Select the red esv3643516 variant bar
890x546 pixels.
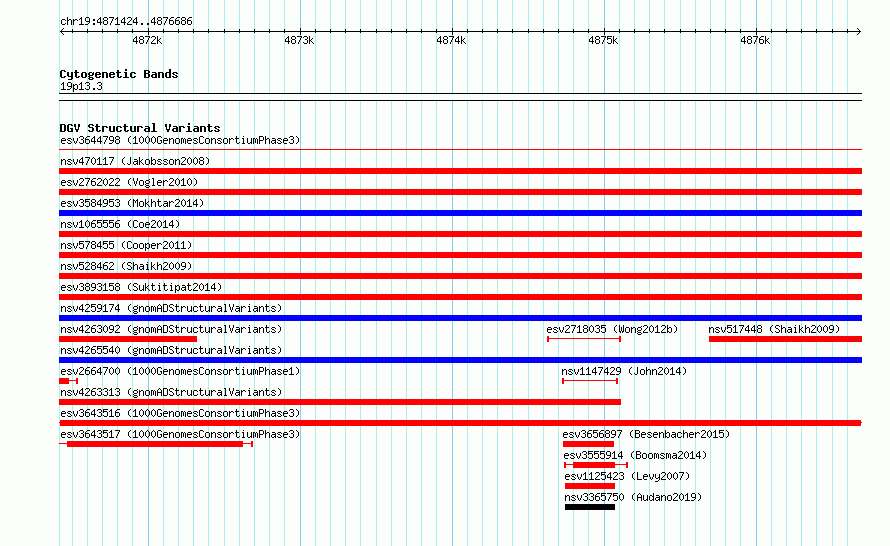point(460,423)
